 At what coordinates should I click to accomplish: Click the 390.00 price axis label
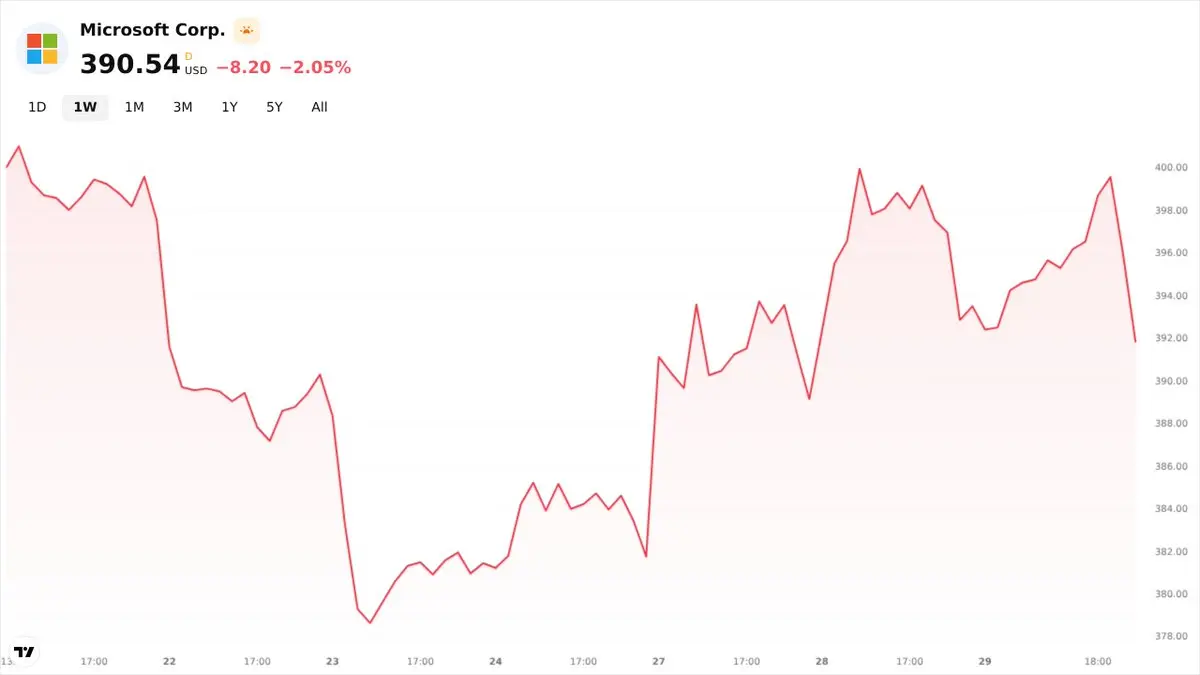[1171, 381]
